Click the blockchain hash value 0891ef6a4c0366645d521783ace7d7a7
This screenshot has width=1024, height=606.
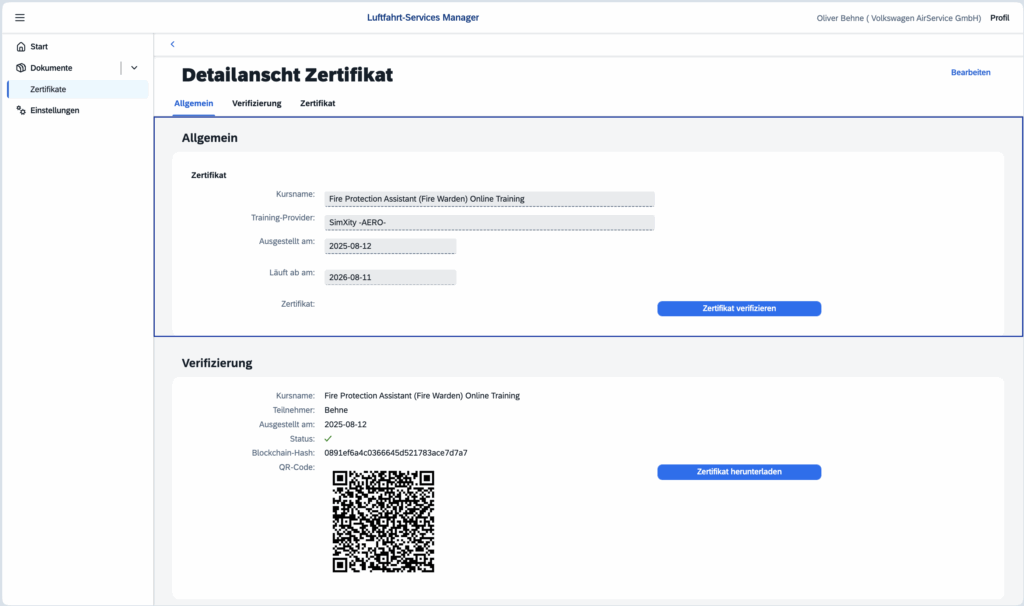(x=396, y=453)
